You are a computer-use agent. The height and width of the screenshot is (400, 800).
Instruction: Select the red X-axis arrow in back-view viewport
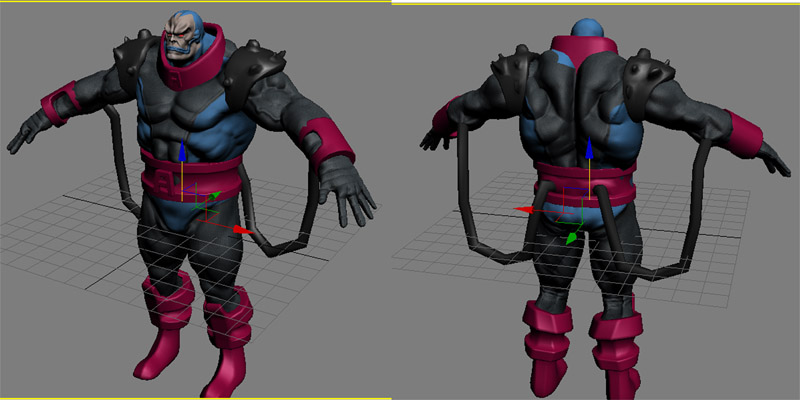(523, 209)
